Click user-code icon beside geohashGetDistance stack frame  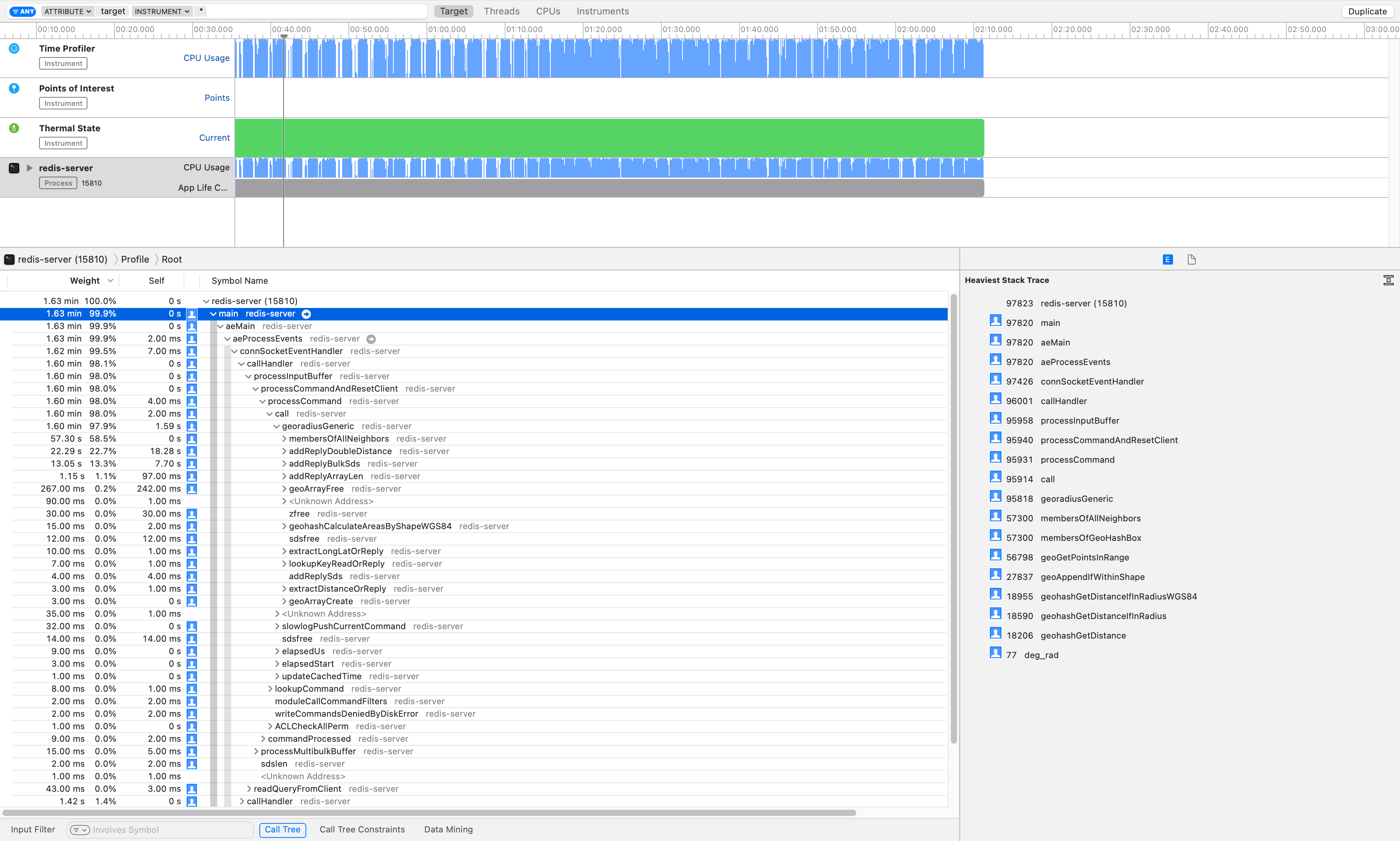[x=996, y=633]
